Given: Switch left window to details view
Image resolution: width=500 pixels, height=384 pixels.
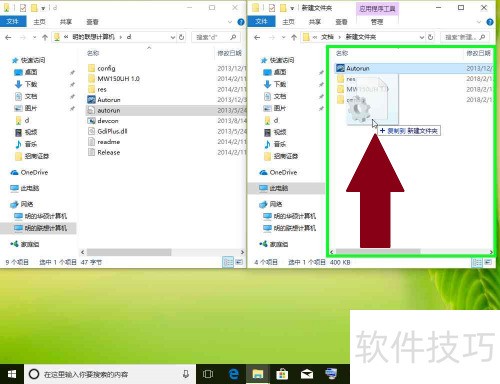Looking at the screenshot, I should 228,262.
